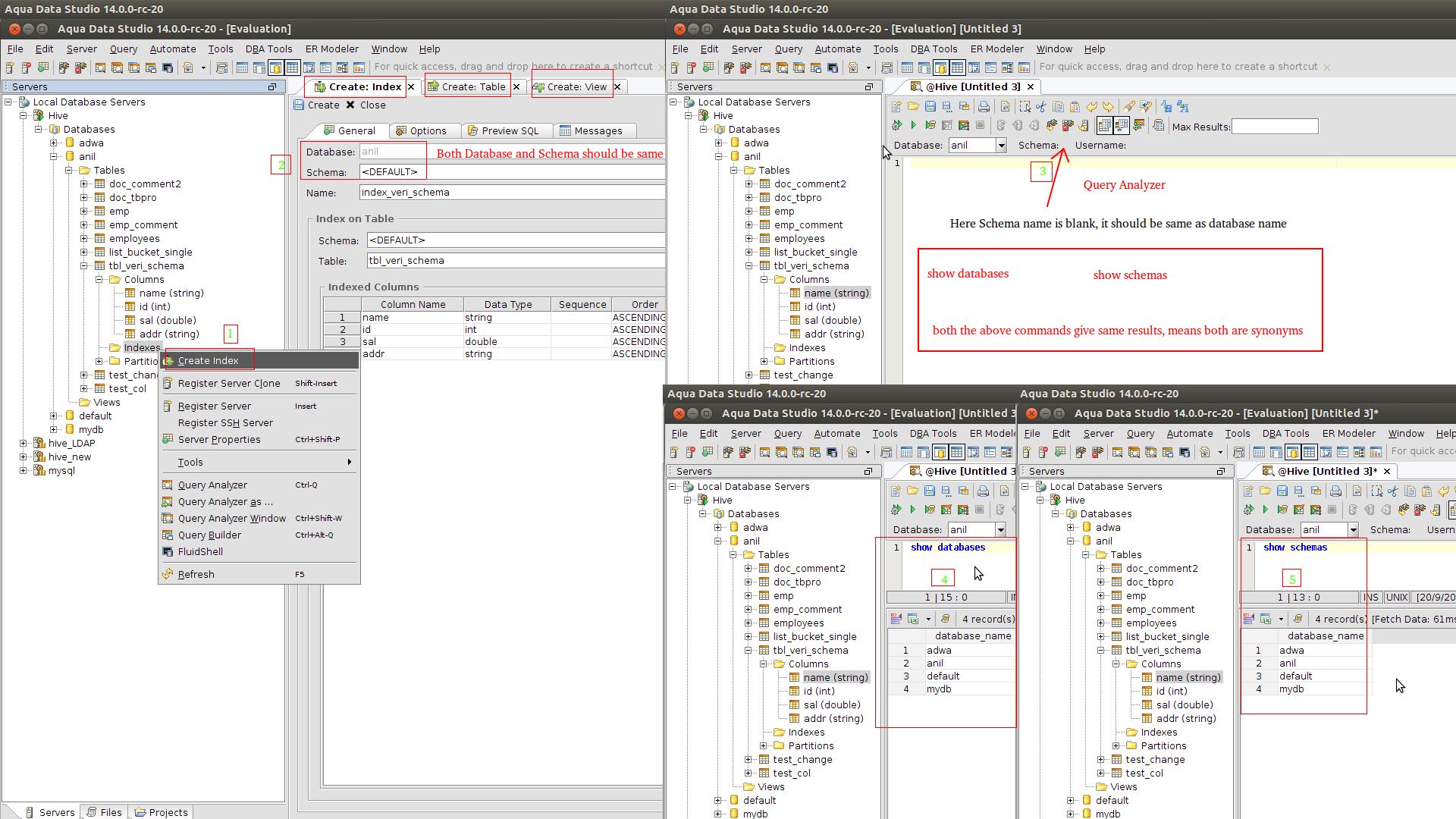1456x819 pixels.
Task: Expand the hive_LDAP server node
Action: point(23,444)
